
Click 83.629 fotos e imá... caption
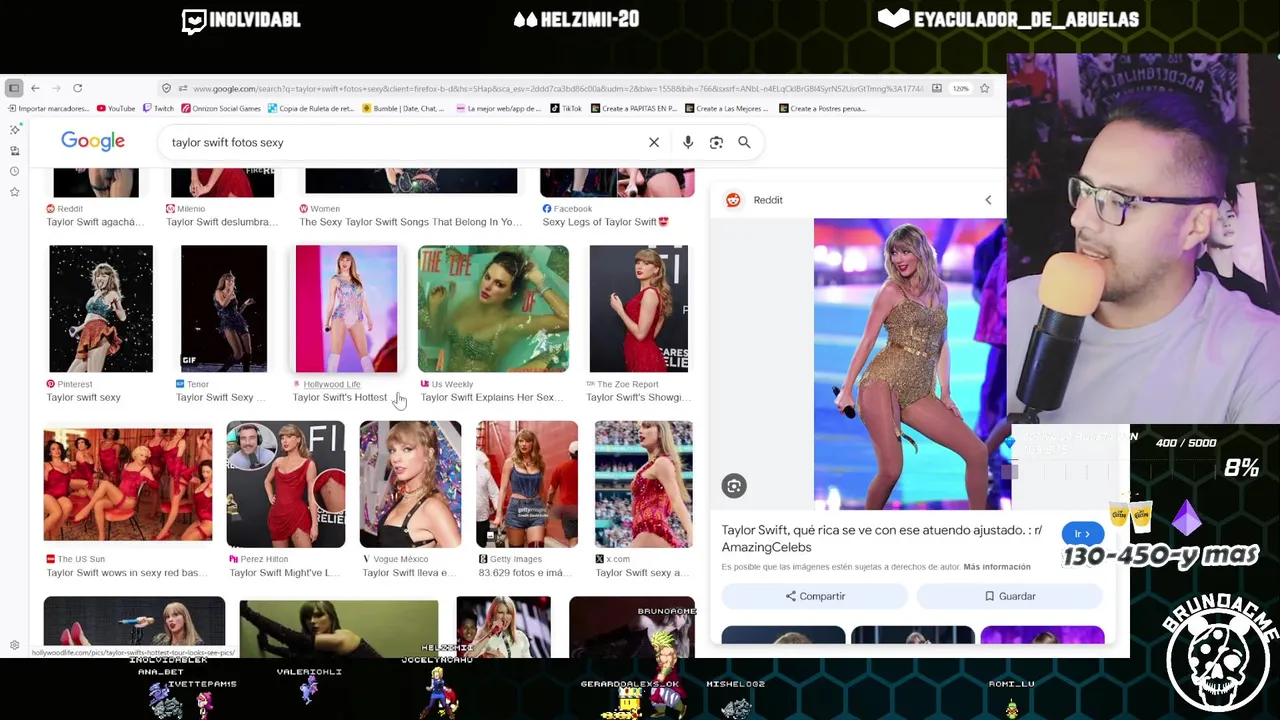coord(525,573)
